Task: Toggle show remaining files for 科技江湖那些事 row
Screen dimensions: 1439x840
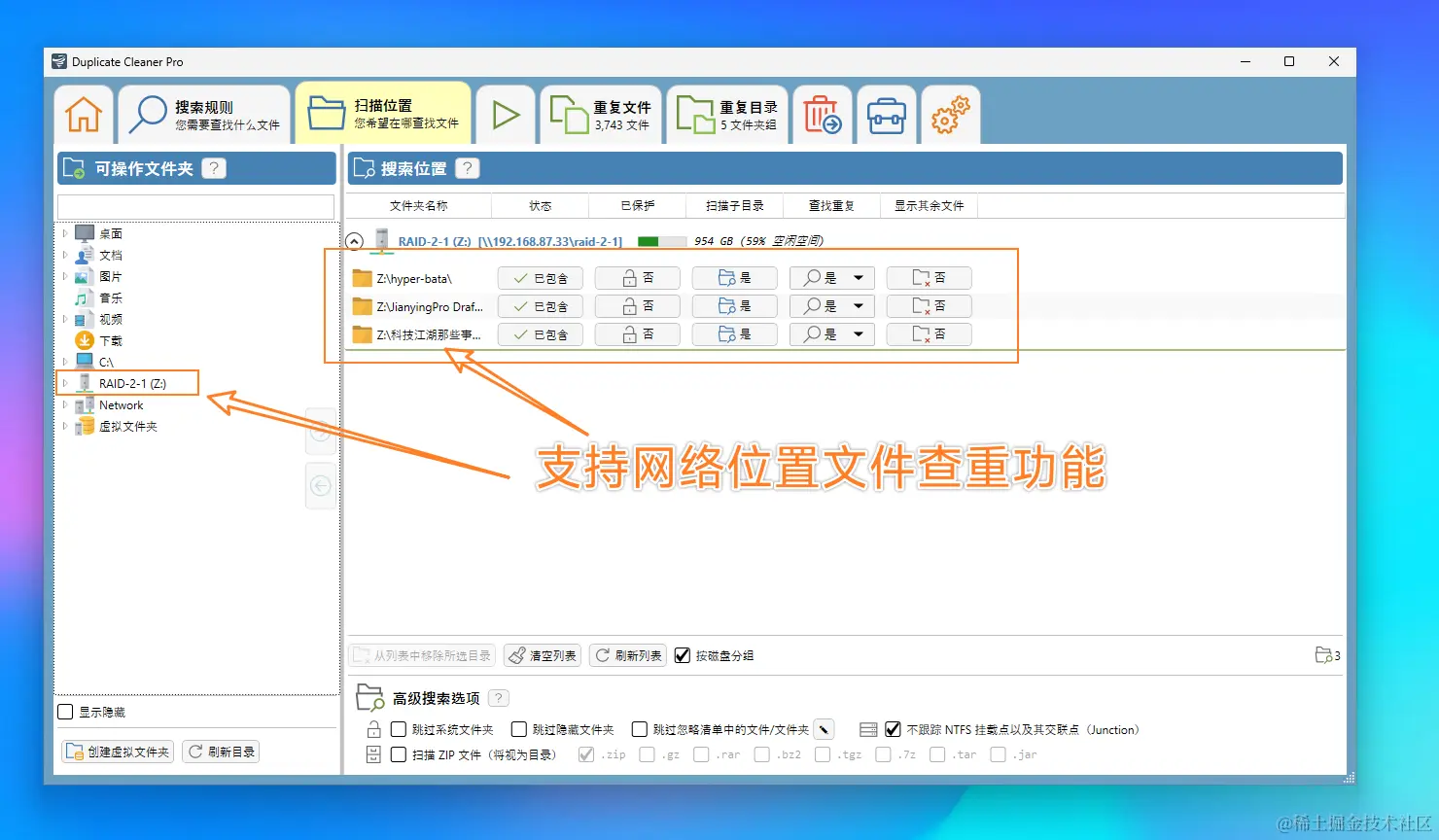Action: [929, 334]
